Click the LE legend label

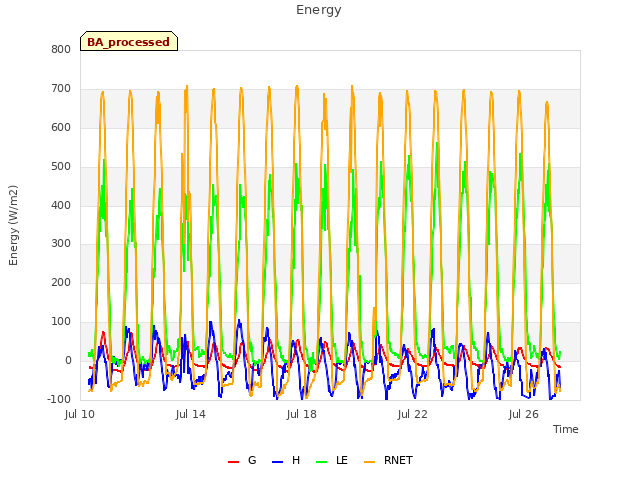coord(342,460)
